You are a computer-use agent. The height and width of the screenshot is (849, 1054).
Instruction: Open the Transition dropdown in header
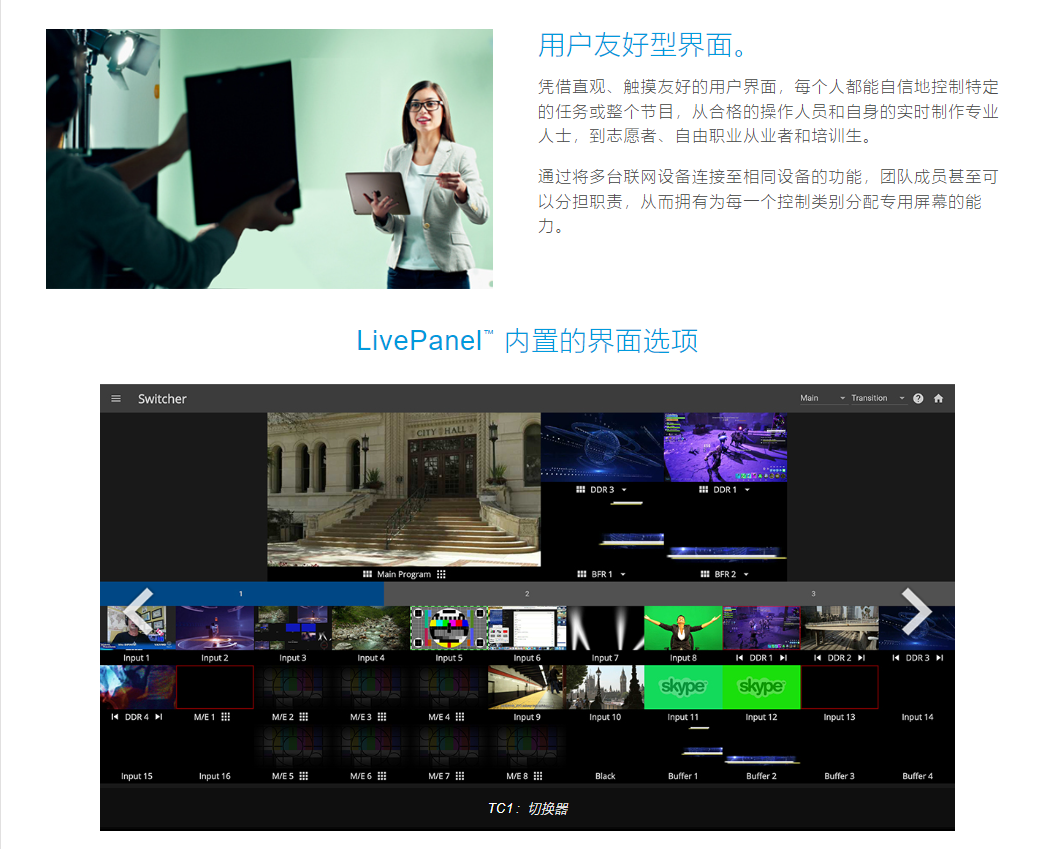point(878,398)
